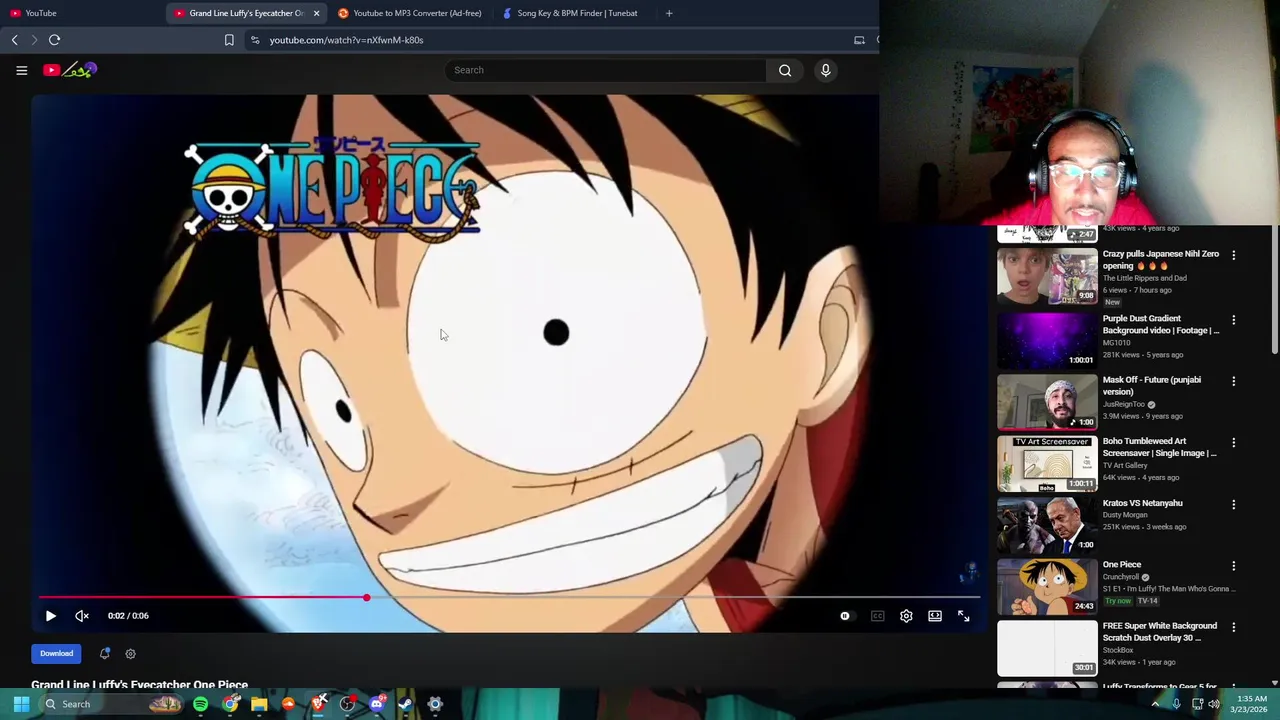The image size is (1280, 720).
Task: Open the Kratos VS Netanyahu thumbnail
Action: (x=1047, y=525)
